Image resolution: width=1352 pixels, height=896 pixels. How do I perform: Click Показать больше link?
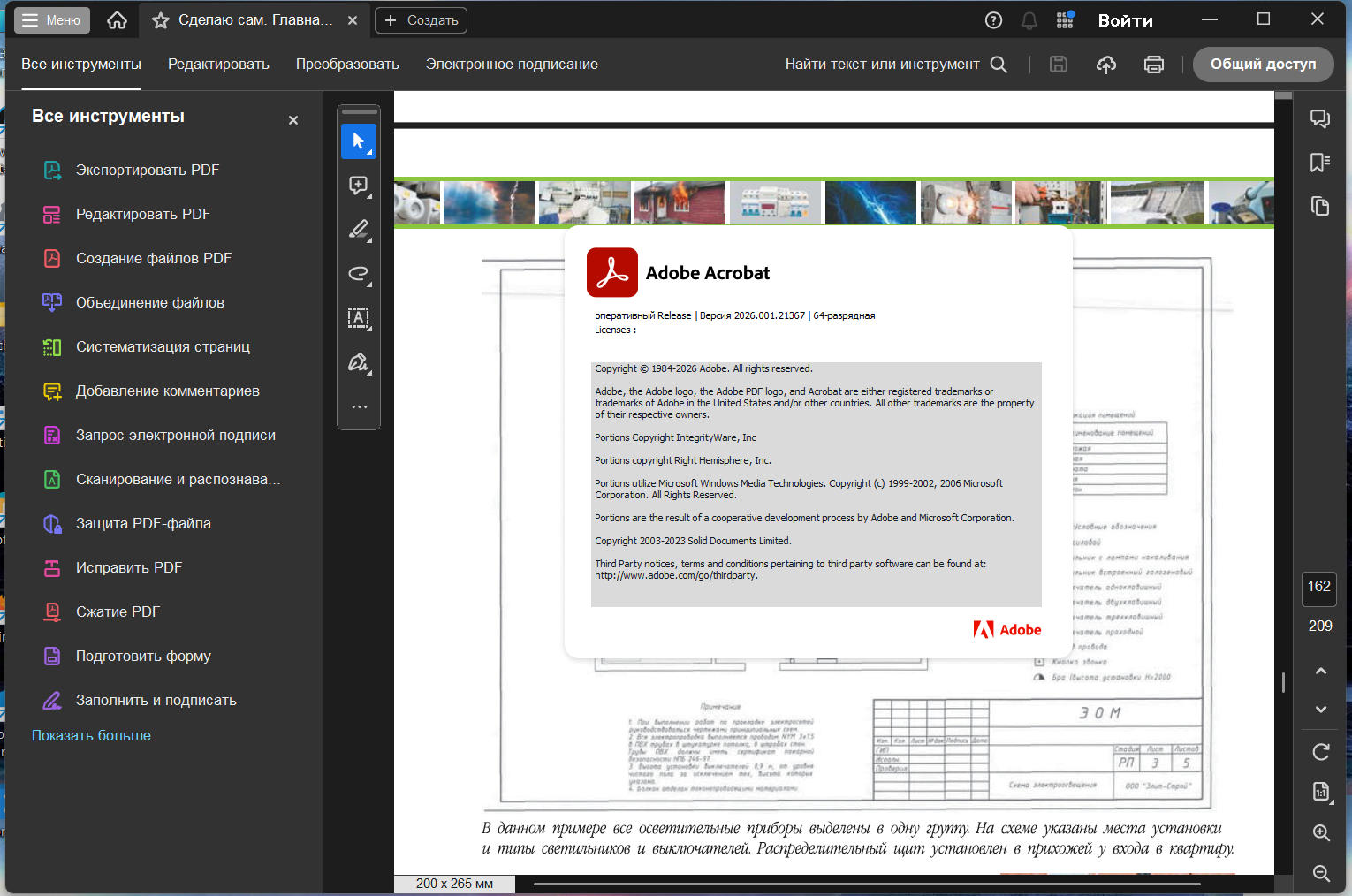(91, 736)
